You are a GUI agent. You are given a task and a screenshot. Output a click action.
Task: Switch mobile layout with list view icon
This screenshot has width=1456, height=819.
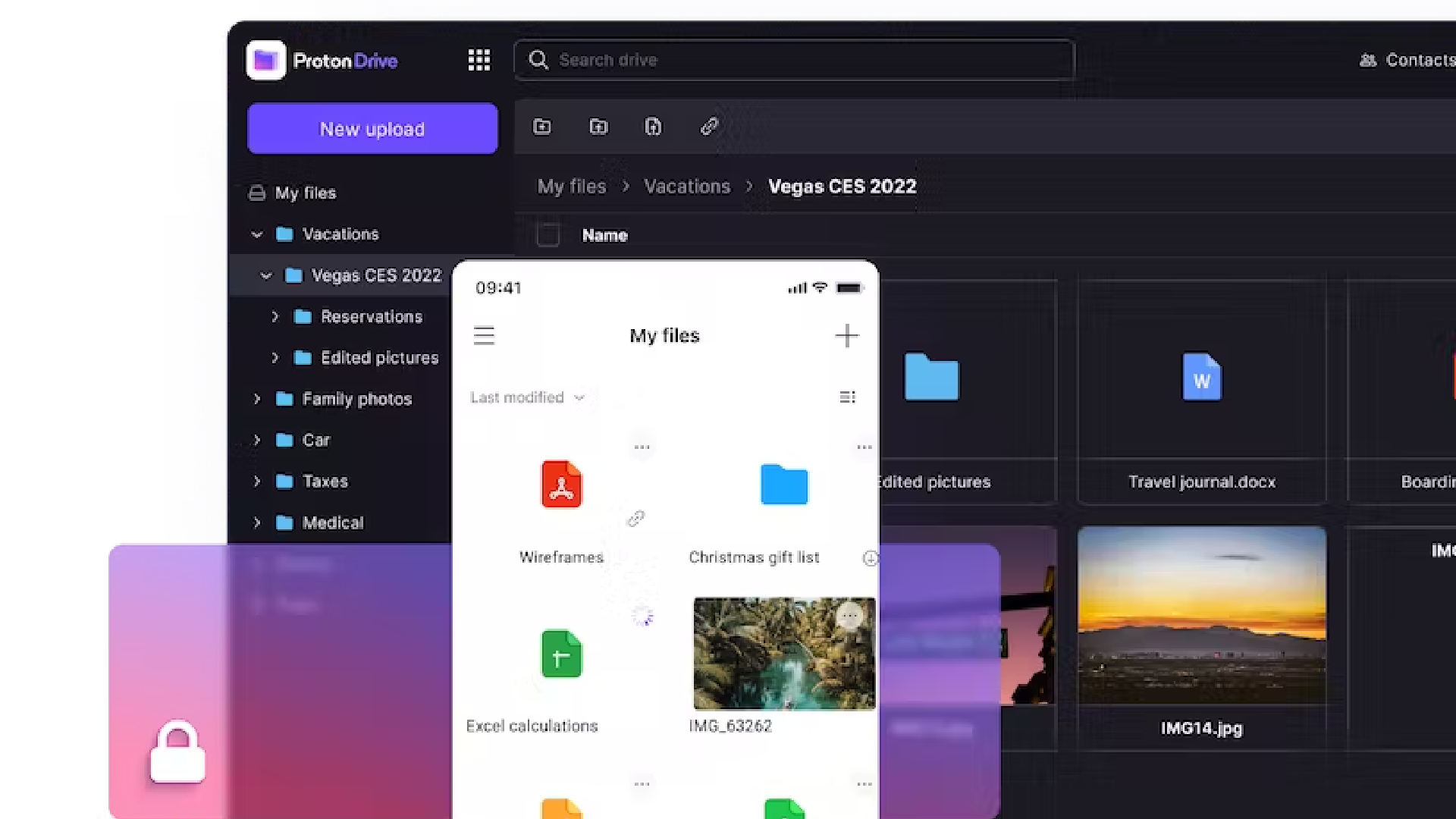[x=847, y=397]
